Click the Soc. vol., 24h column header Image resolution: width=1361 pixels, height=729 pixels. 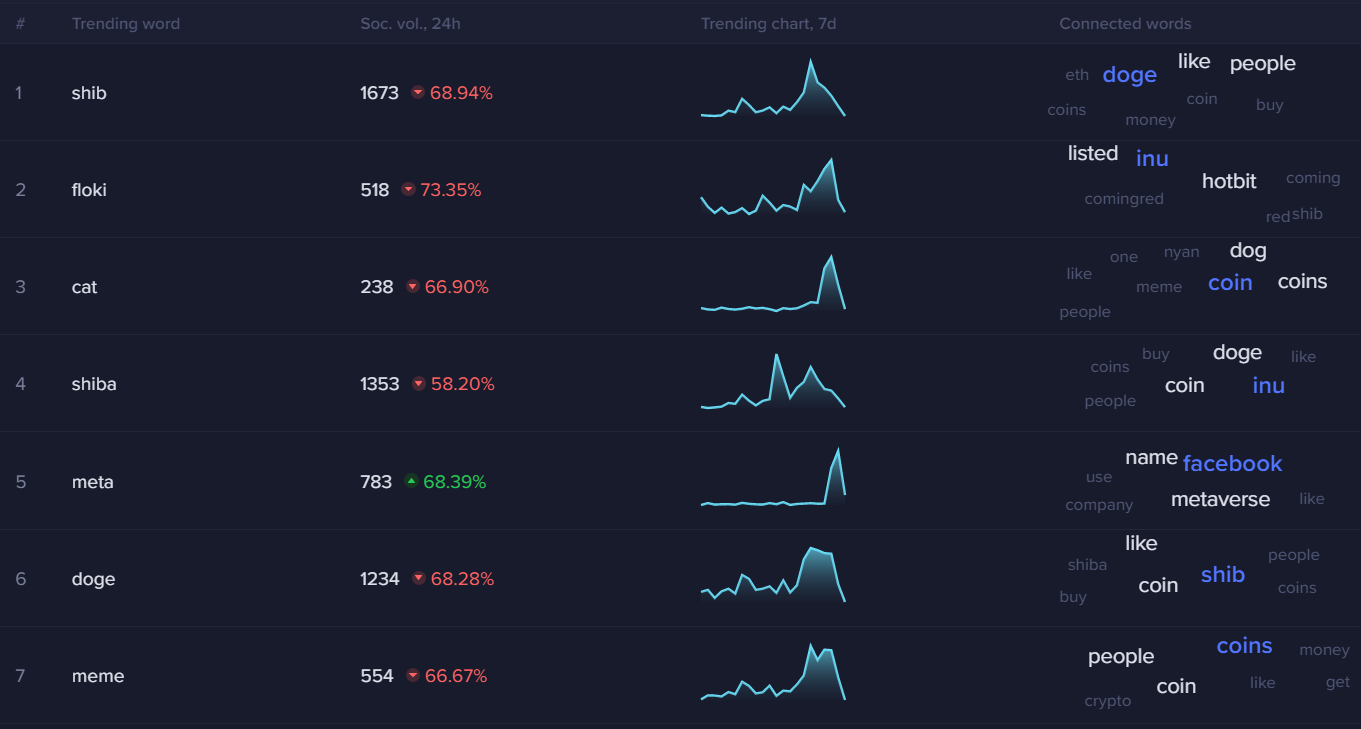point(410,23)
